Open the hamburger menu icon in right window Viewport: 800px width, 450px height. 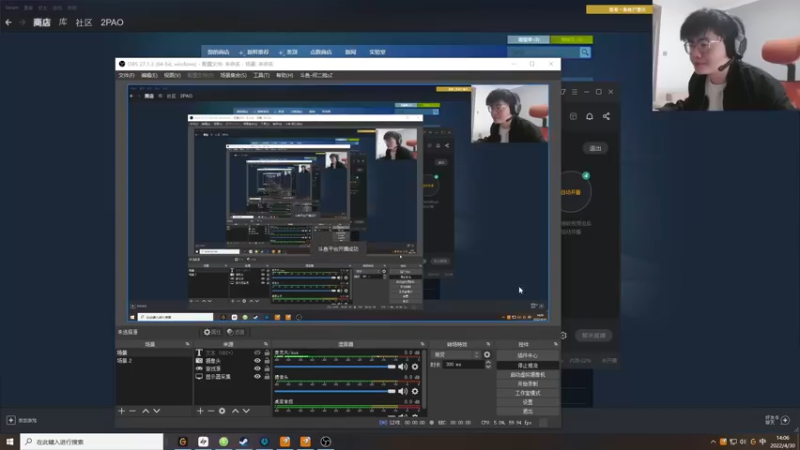574,92
